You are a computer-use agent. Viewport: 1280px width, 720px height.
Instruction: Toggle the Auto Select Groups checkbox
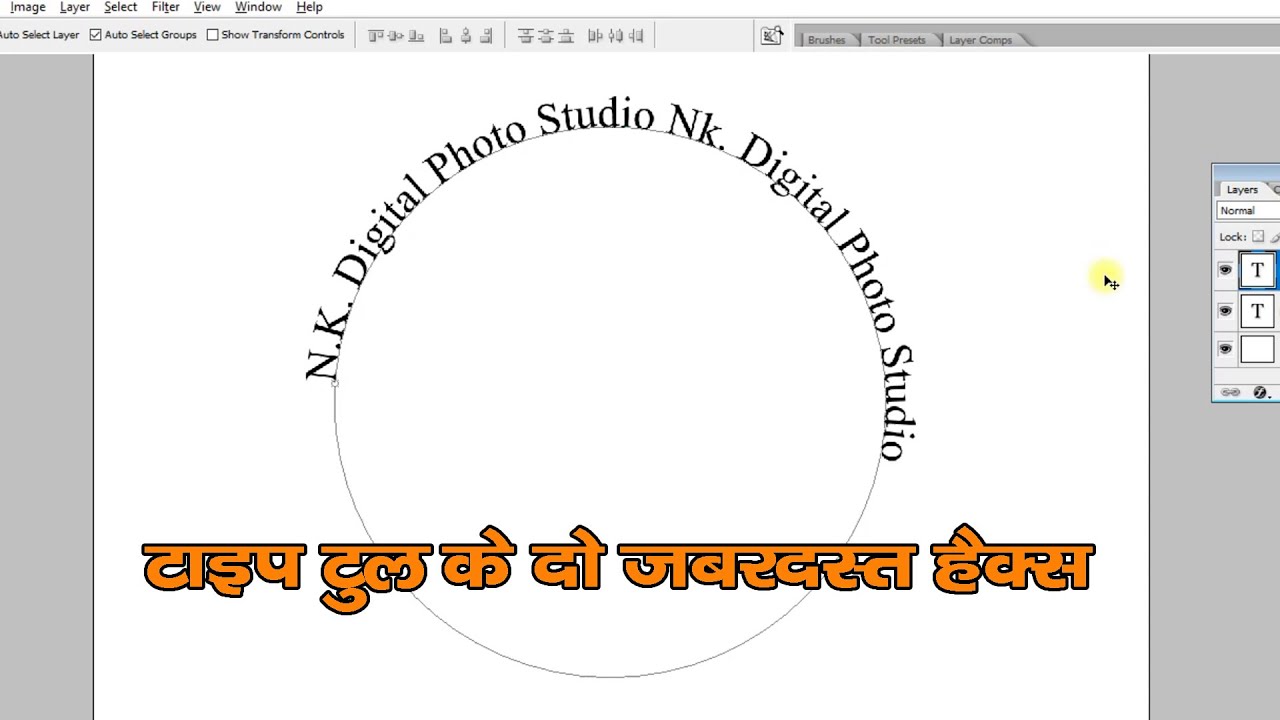(x=96, y=35)
